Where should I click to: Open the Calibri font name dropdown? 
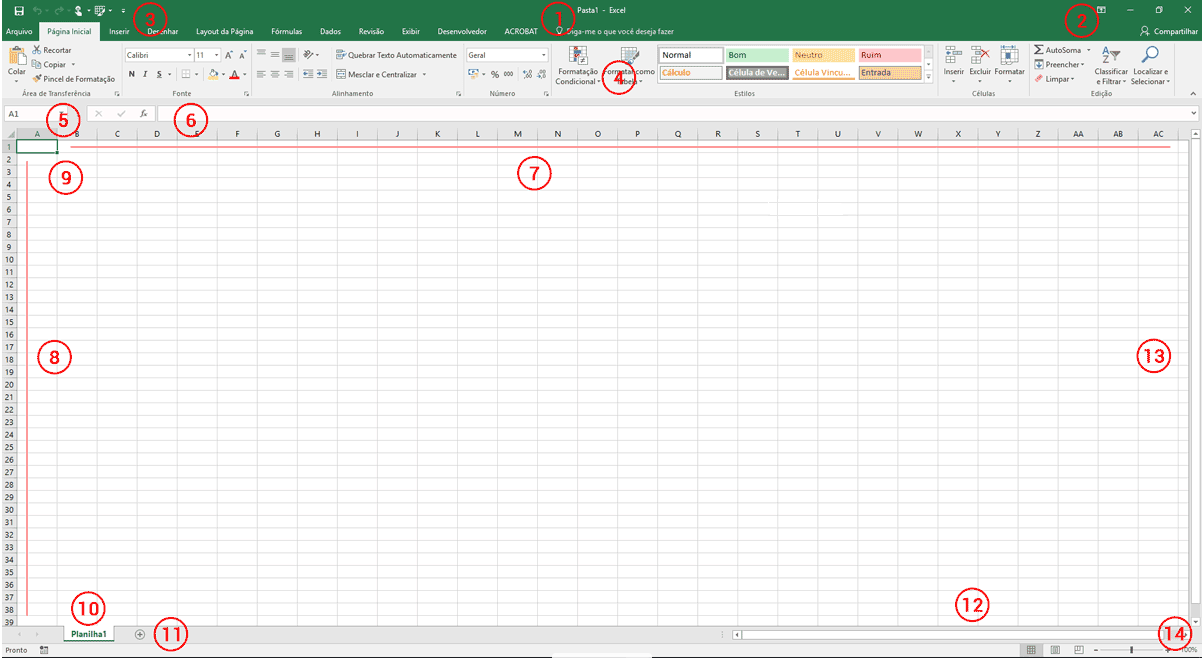point(190,55)
